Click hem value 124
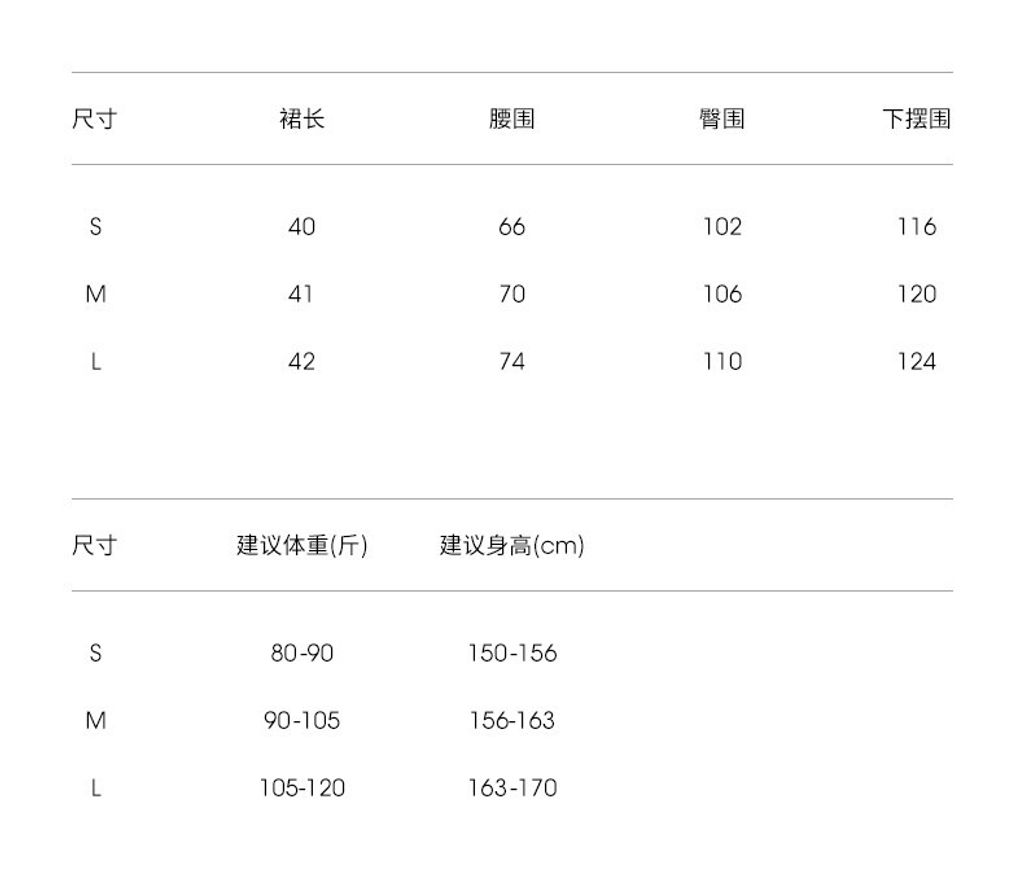The image size is (1024, 879). point(916,361)
